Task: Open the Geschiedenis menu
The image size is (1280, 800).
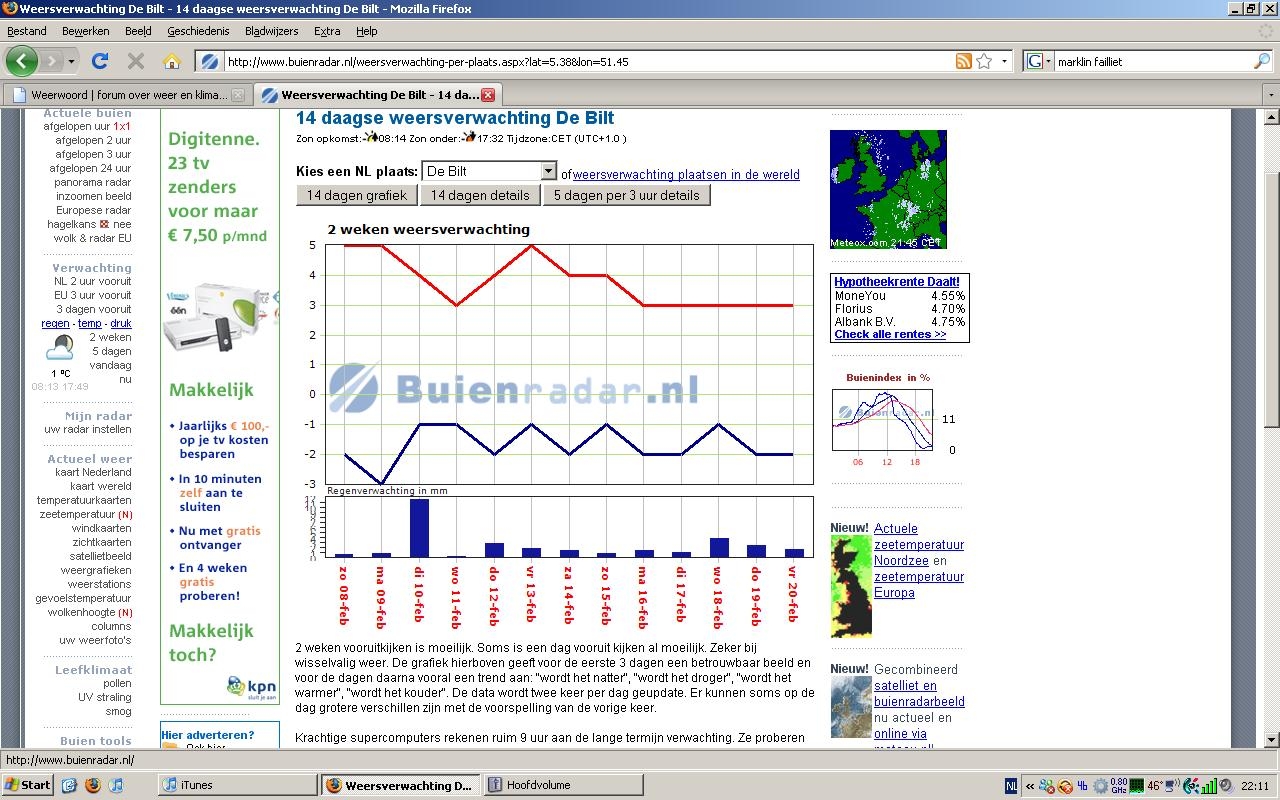Action: coord(198,31)
